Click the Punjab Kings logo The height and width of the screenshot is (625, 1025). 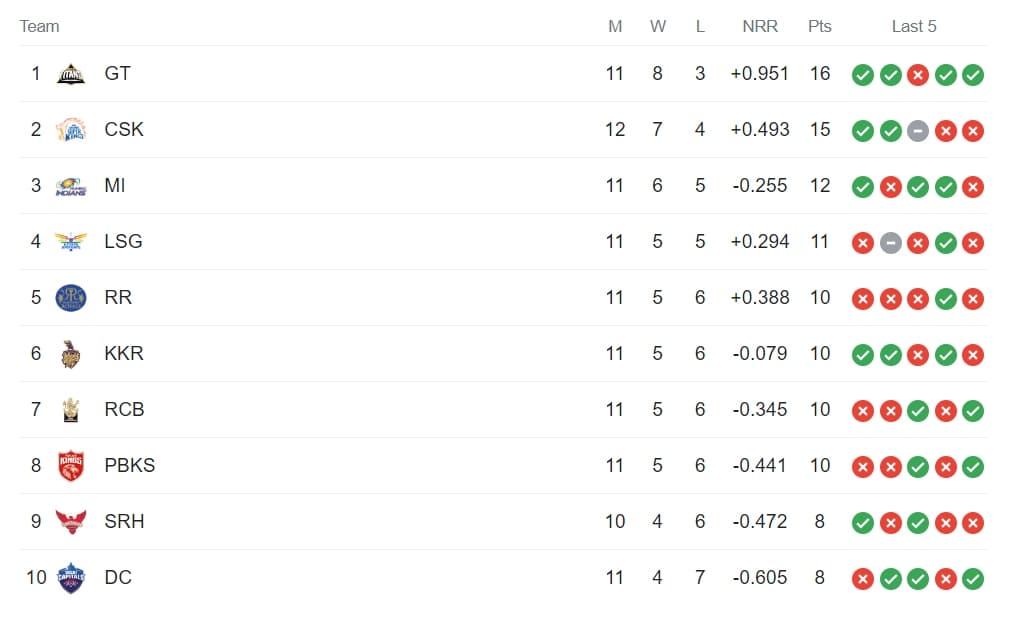(x=71, y=466)
